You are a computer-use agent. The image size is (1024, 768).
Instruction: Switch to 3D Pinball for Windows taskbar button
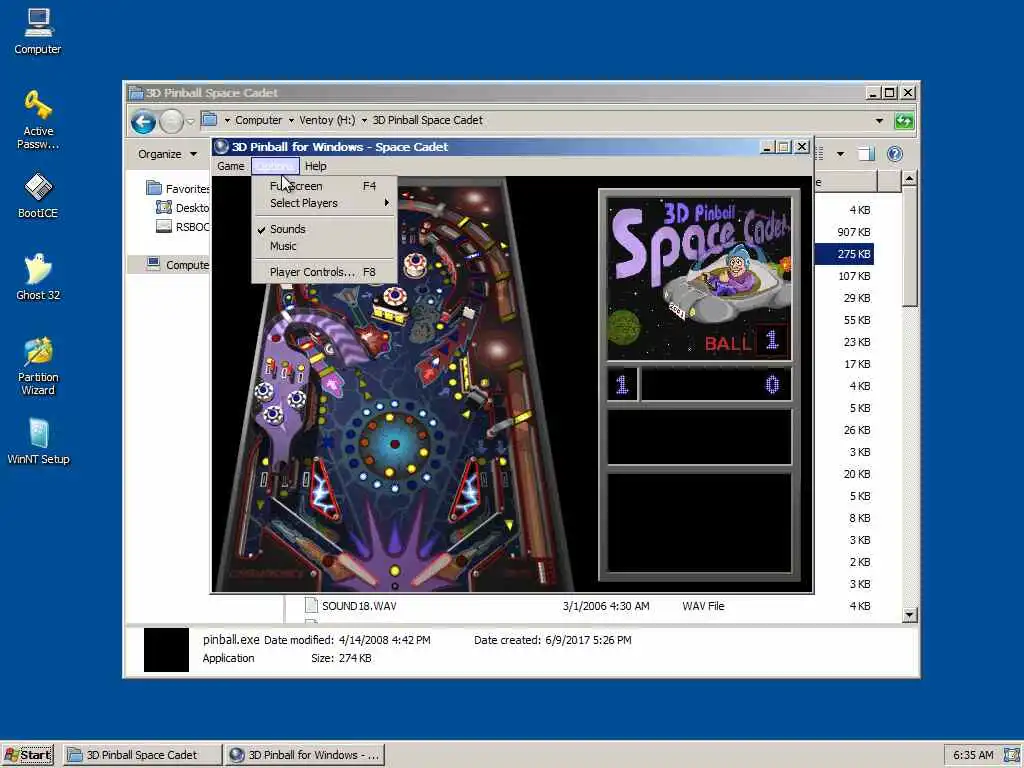pos(304,755)
